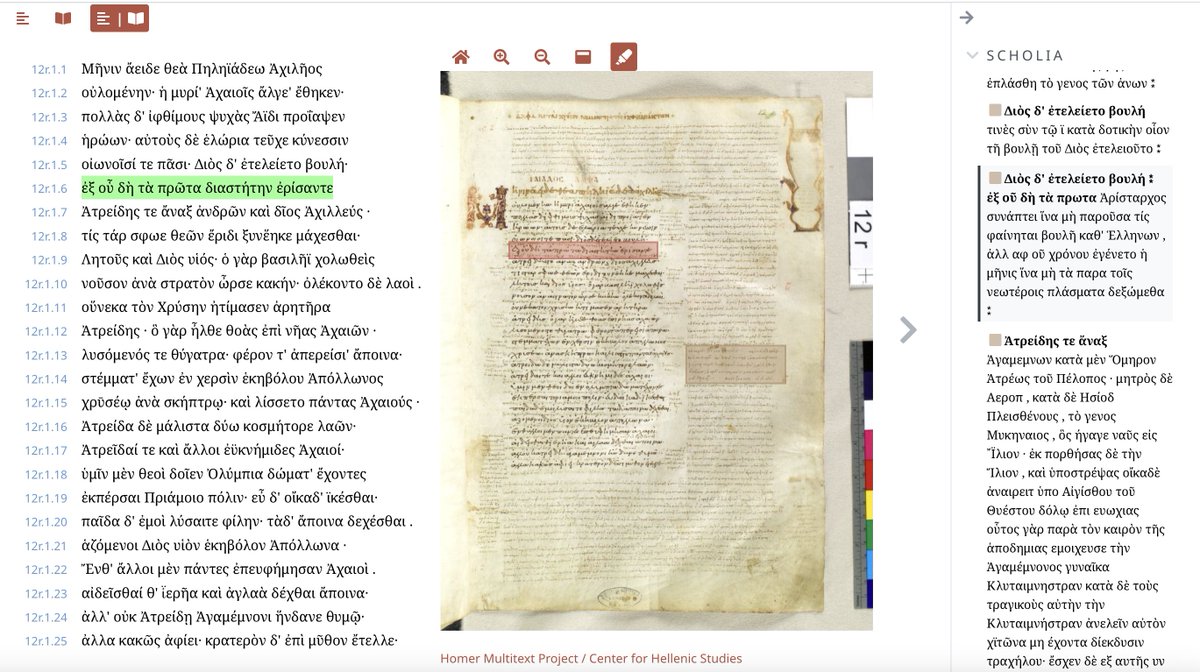1200x672 pixels.
Task: Select line starting πολλὰς δ' ἰφθίμους
Action: point(213,117)
